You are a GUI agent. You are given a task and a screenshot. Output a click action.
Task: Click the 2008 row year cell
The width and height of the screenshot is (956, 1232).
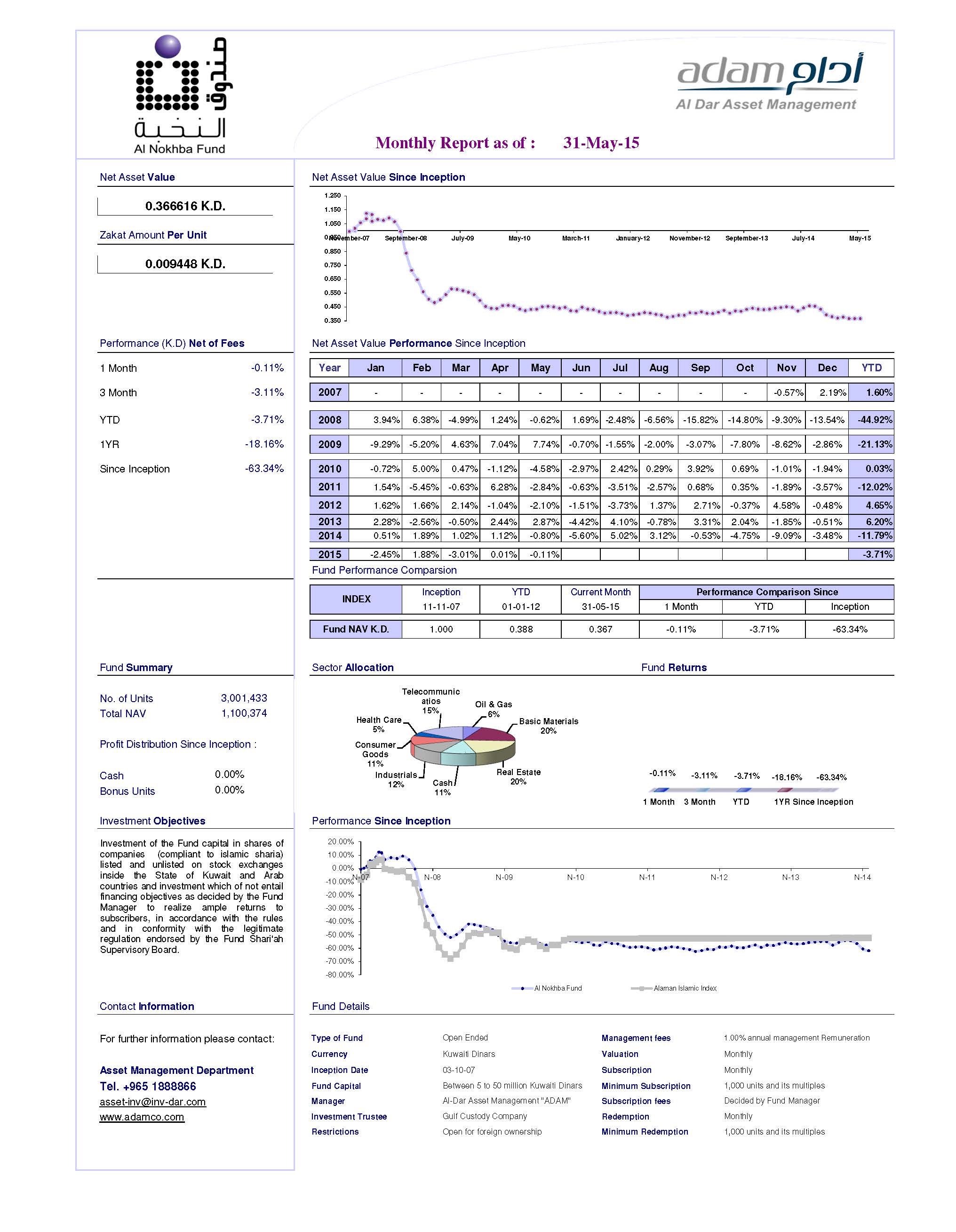click(x=329, y=420)
